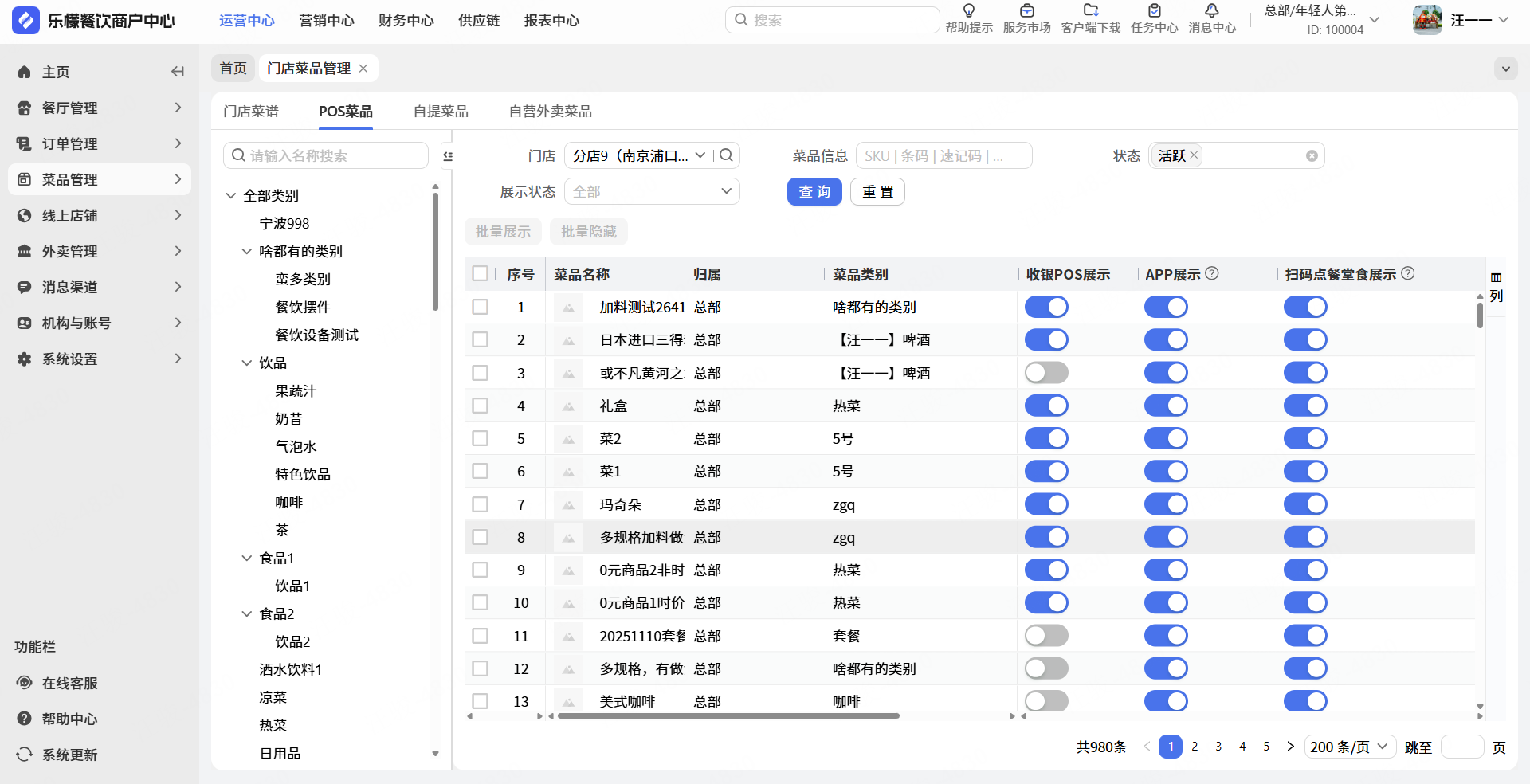This screenshot has width=1530, height=784.
Task: Turn on 收银POS展示 for row 3
Action: pyautogui.click(x=1046, y=373)
